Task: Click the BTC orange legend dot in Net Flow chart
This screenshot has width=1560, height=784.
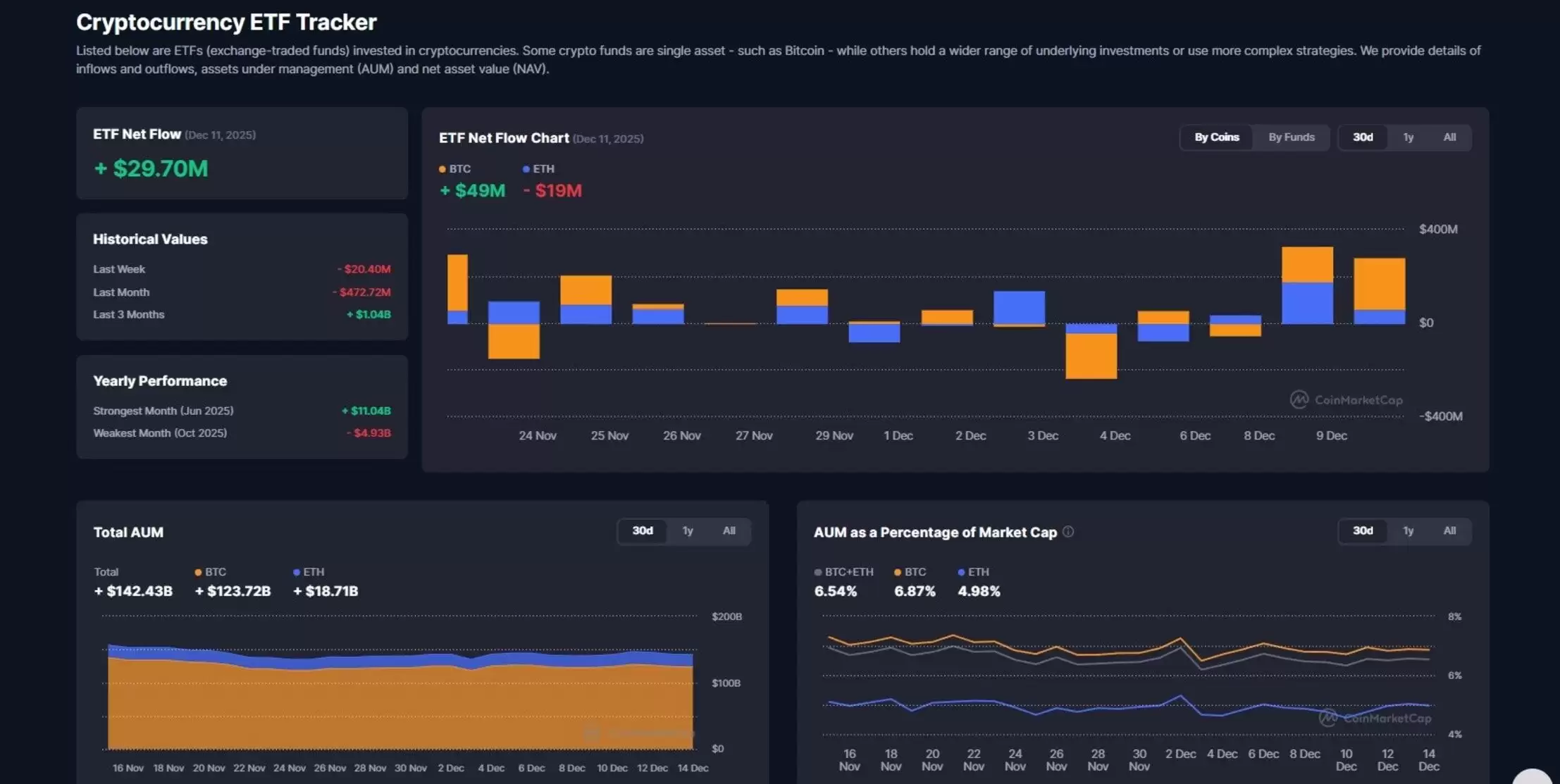Action: 442,169
